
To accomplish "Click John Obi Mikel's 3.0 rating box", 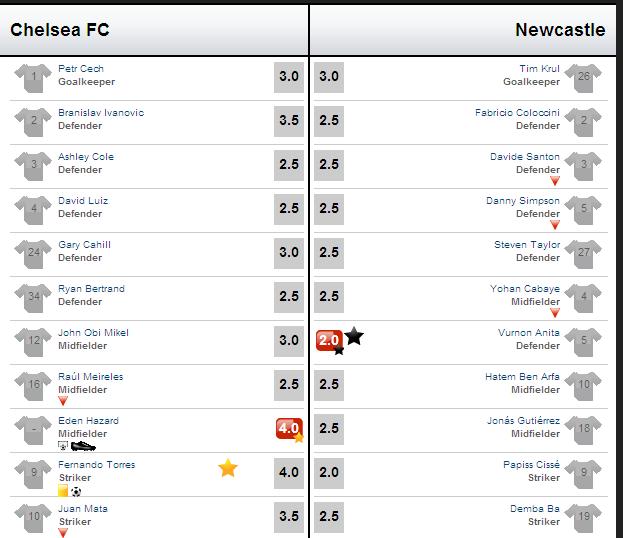I will tap(289, 341).
